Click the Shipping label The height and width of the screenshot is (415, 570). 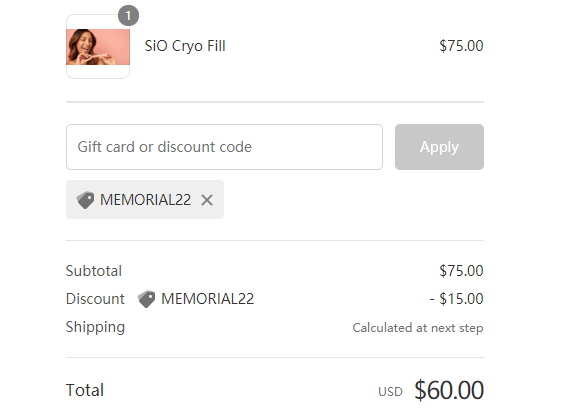pyautogui.click(x=95, y=327)
